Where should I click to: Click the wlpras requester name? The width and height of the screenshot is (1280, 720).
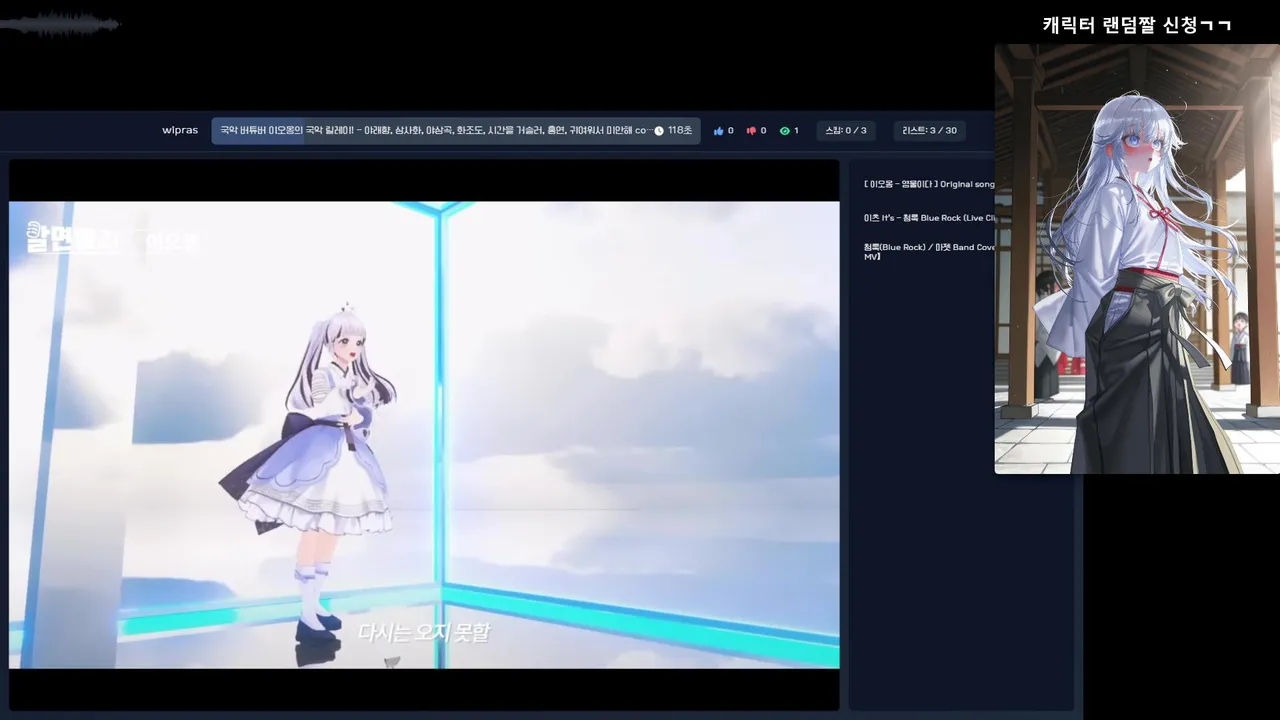180,131
